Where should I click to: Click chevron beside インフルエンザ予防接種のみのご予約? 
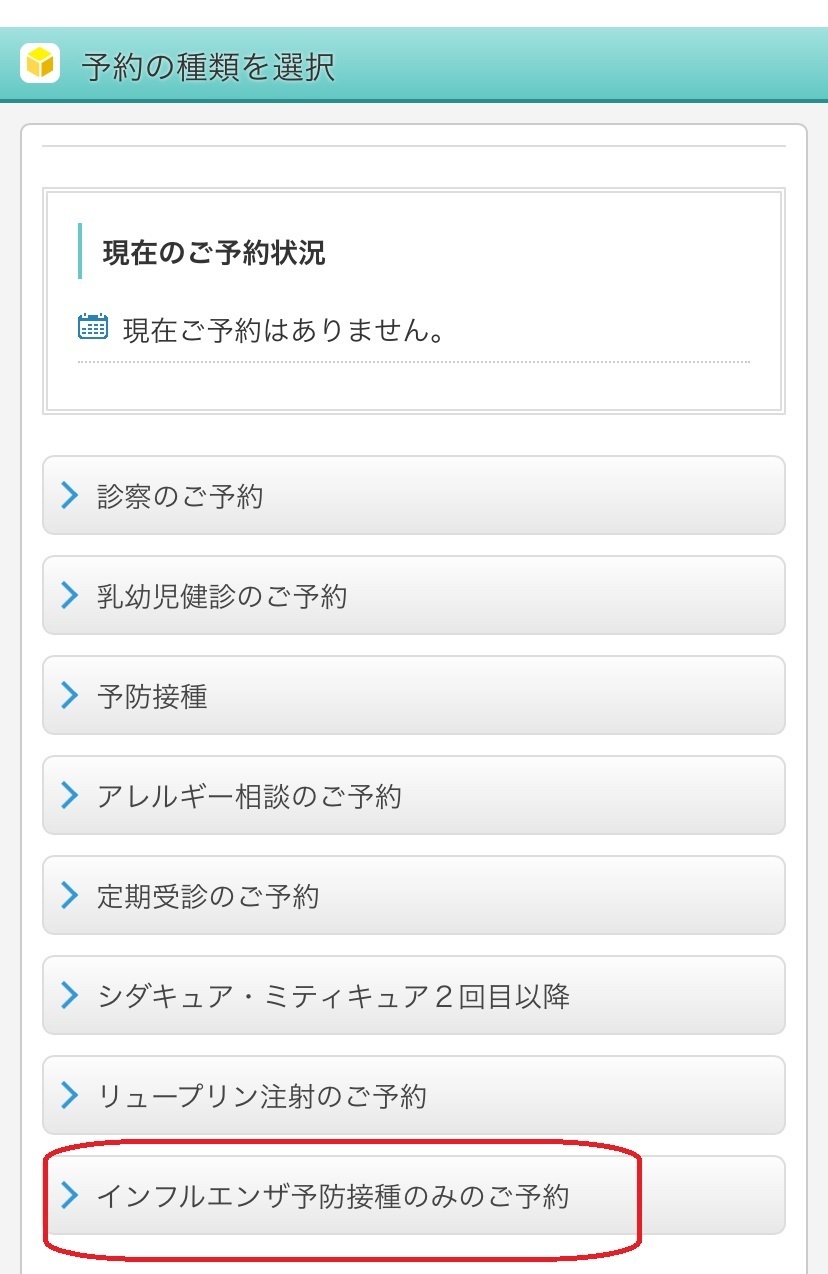(x=69, y=1195)
